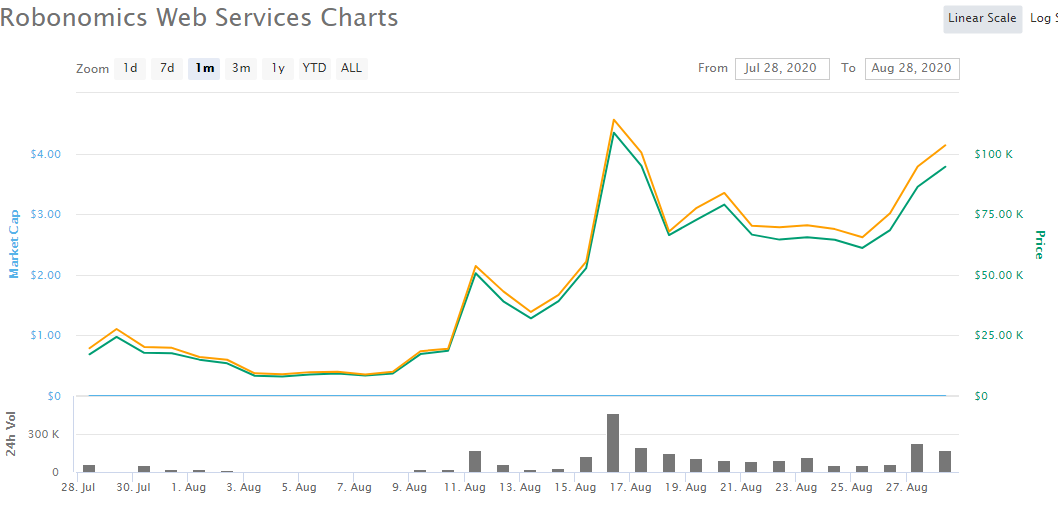Click the tallest volume bar near 17. Aug
This screenshot has width=1058, height=516.
[613, 443]
